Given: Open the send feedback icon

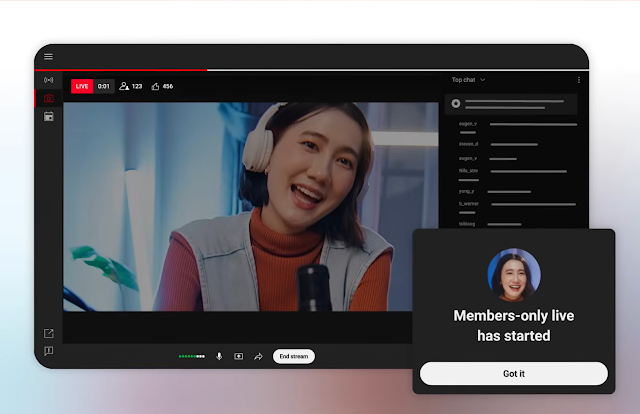Looking at the screenshot, I should [48, 351].
